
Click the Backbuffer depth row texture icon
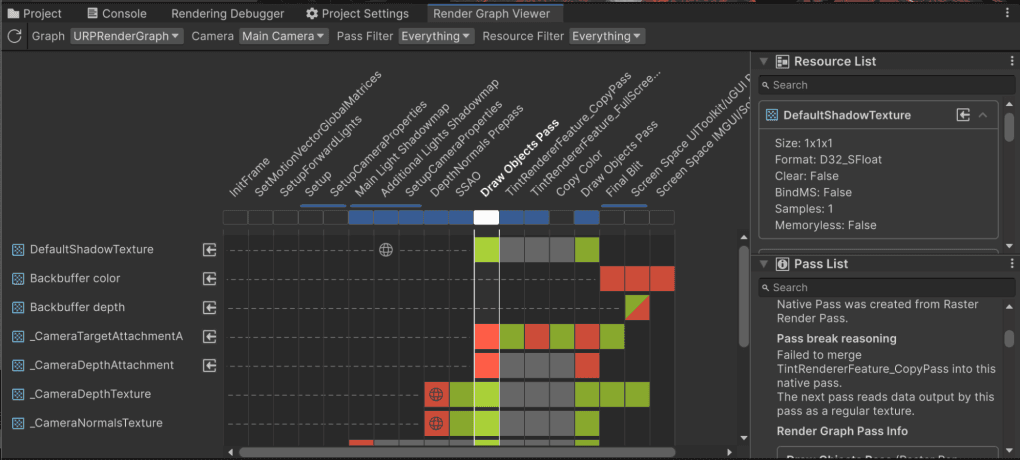click(x=18, y=307)
